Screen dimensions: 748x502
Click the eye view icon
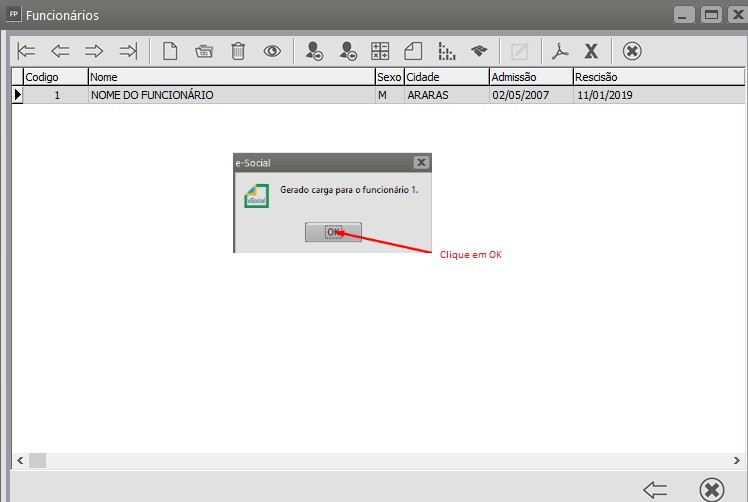(272, 51)
